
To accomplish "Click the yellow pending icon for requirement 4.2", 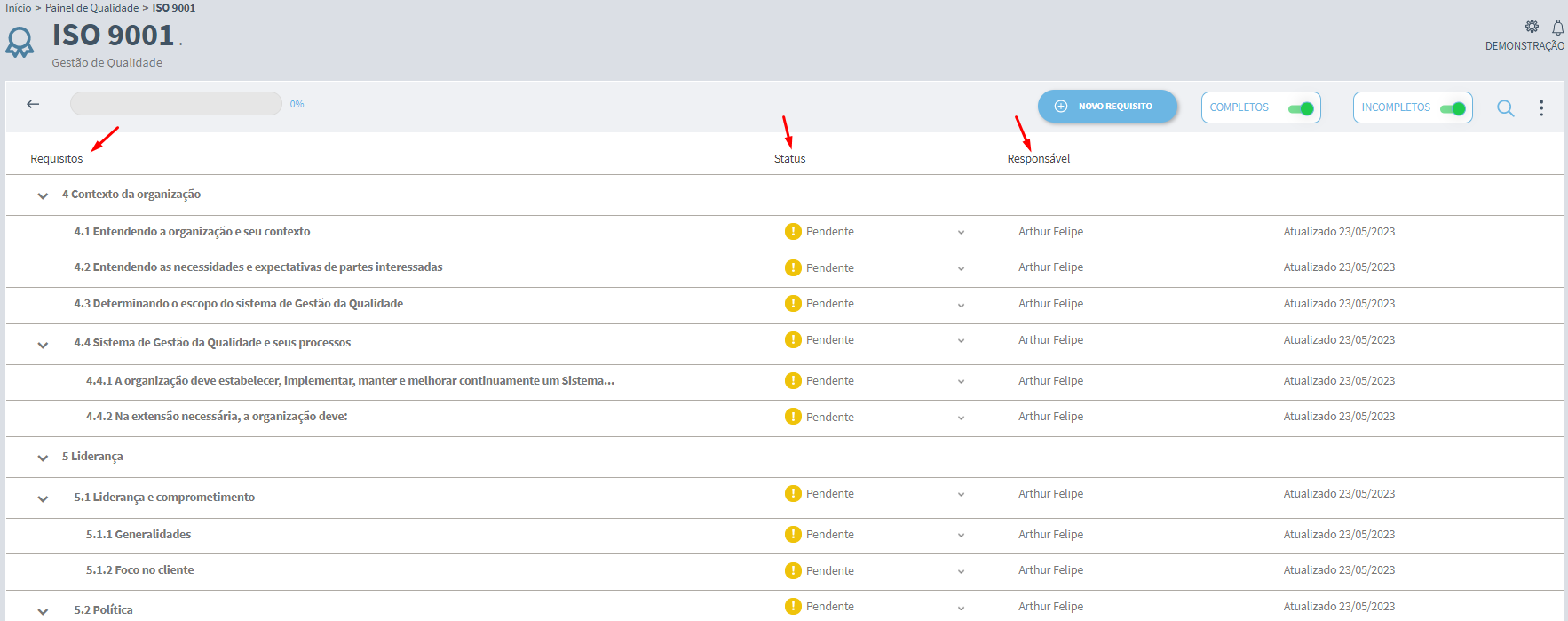I will pyautogui.click(x=793, y=267).
